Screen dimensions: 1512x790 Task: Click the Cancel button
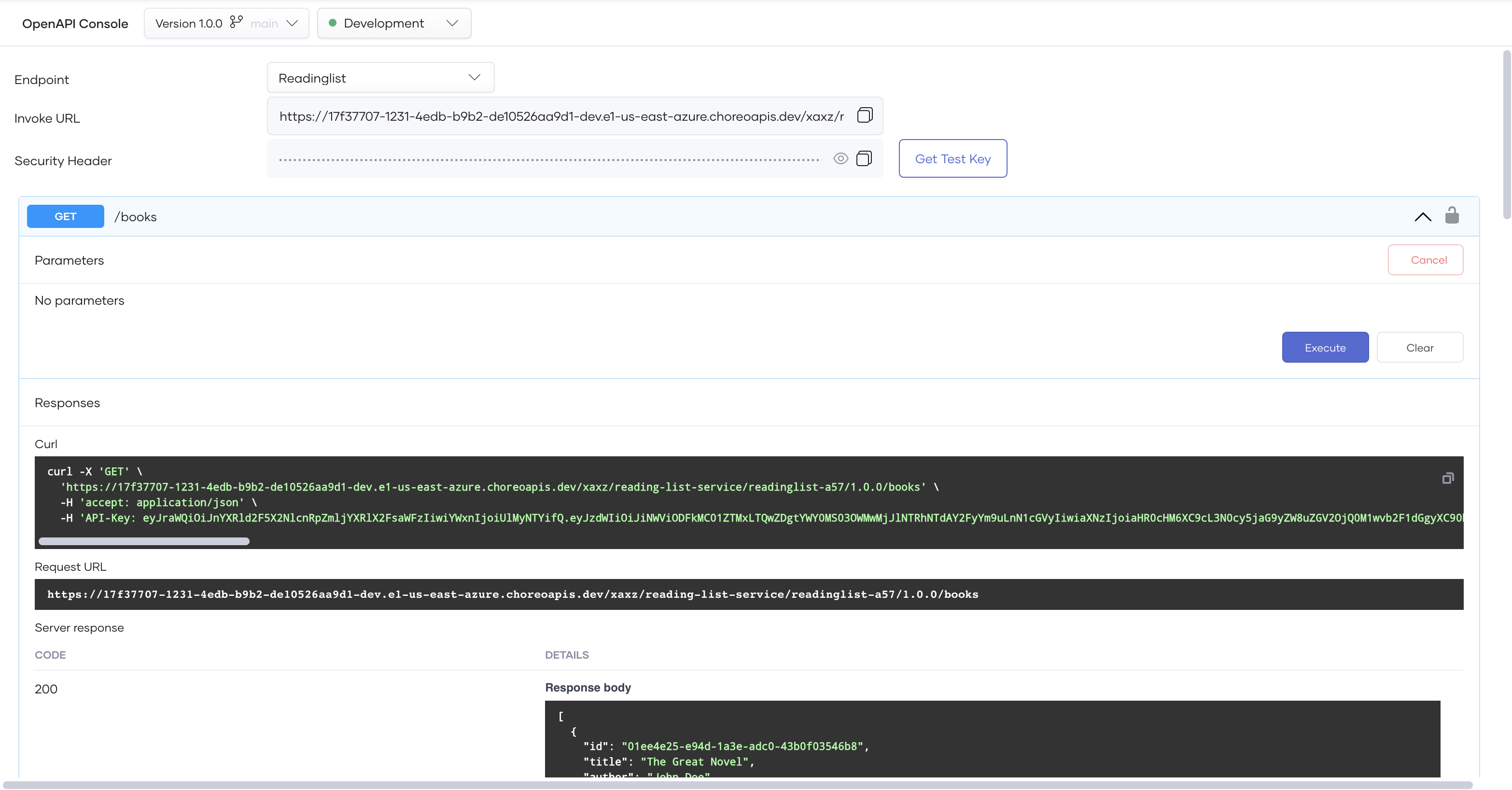coord(1425,259)
